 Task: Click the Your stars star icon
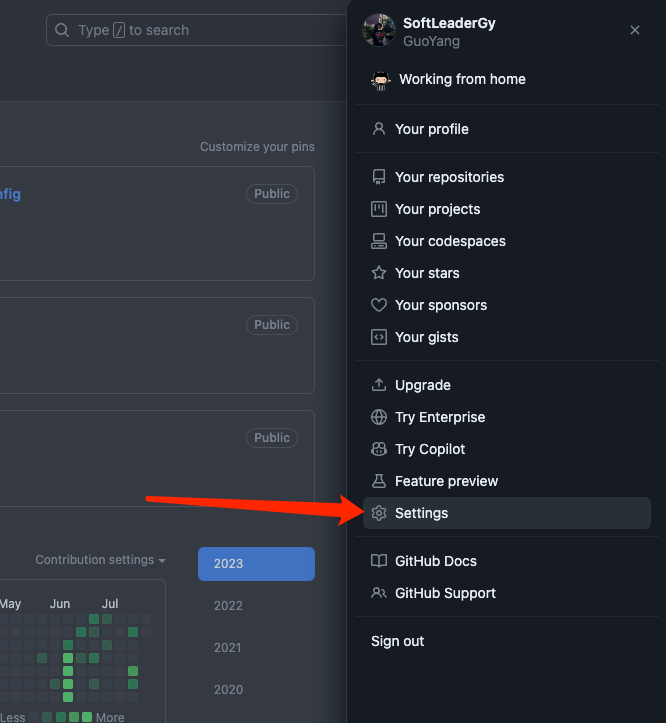(x=379, y=273)
